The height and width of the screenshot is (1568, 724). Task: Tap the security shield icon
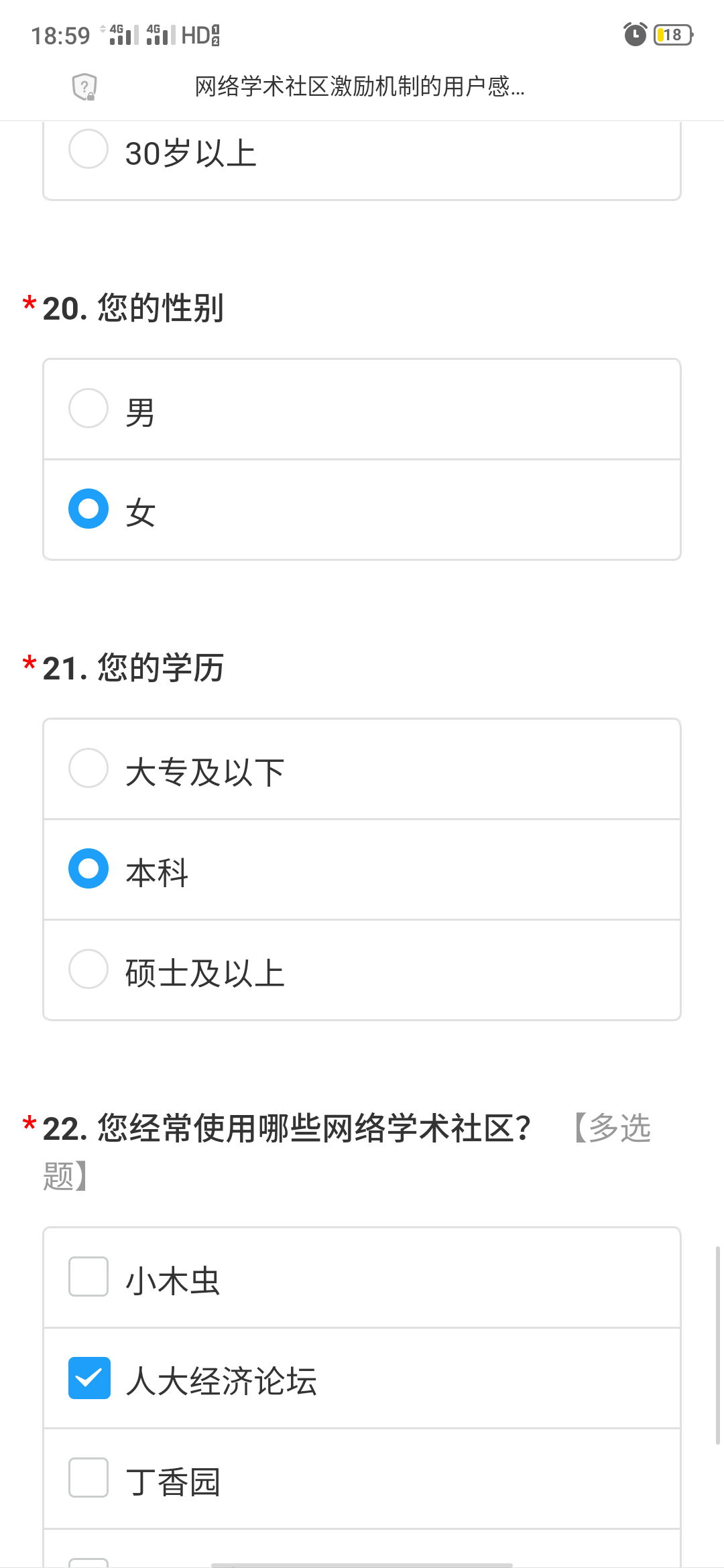click(x=84, y=86)
